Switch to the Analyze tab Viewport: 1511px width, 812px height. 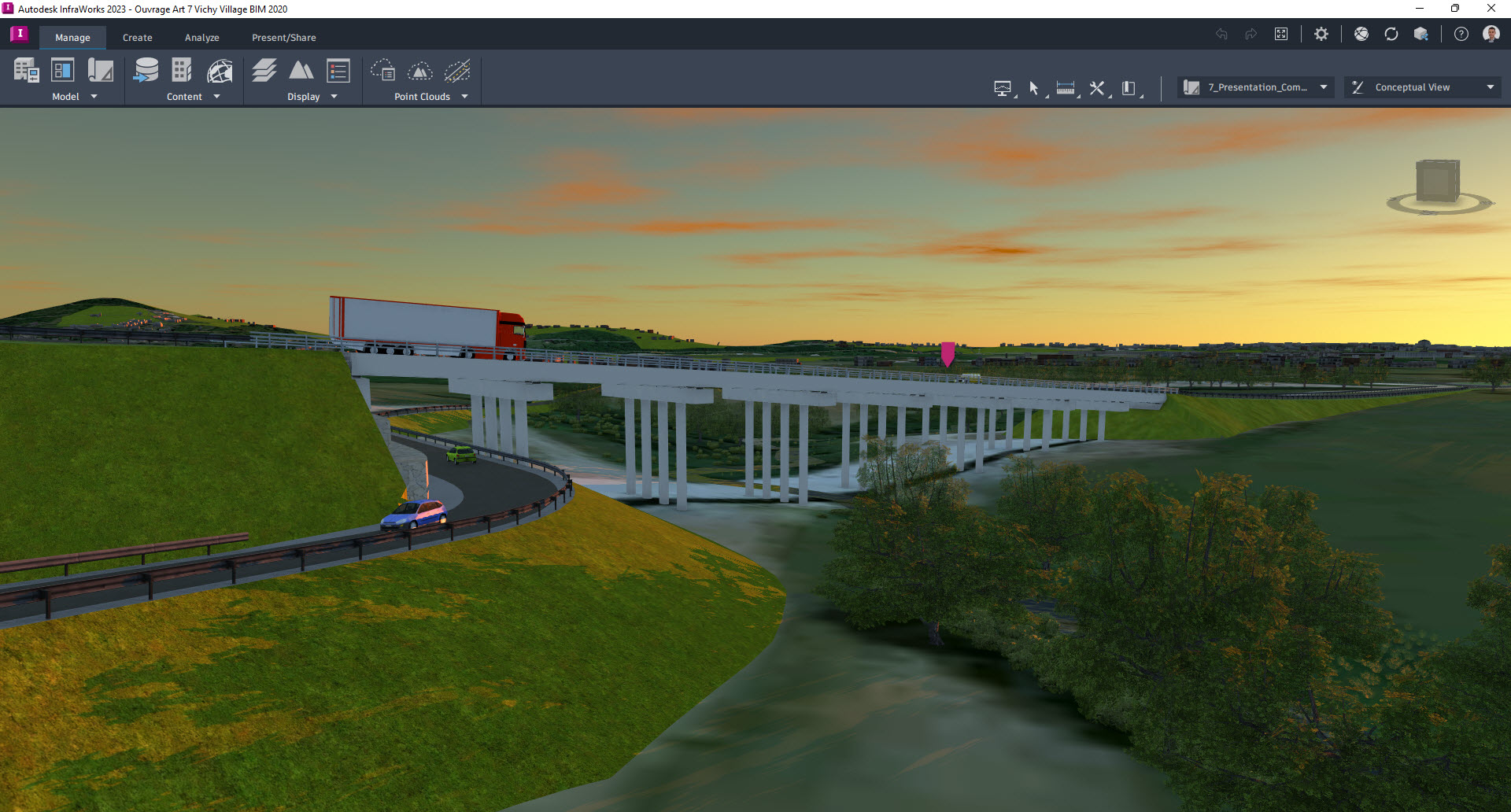[201, 37]
